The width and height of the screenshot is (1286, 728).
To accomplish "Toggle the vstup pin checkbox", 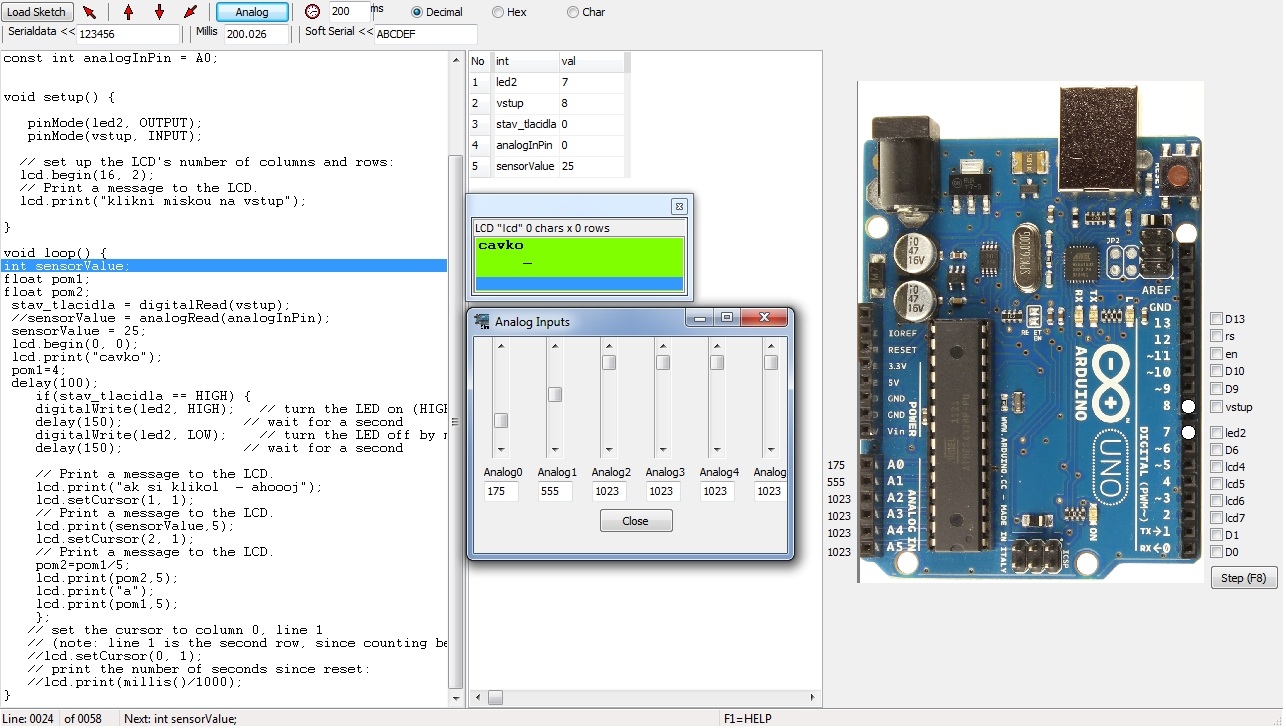I will (x=1216, y=407).
